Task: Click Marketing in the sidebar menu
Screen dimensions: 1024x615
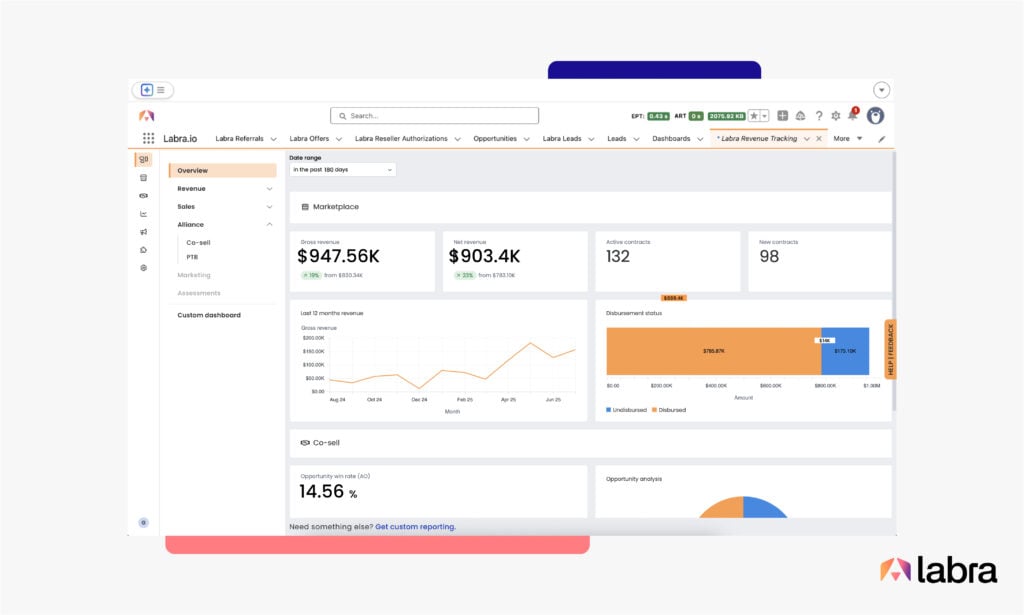Action: click(x=194, y=276)
